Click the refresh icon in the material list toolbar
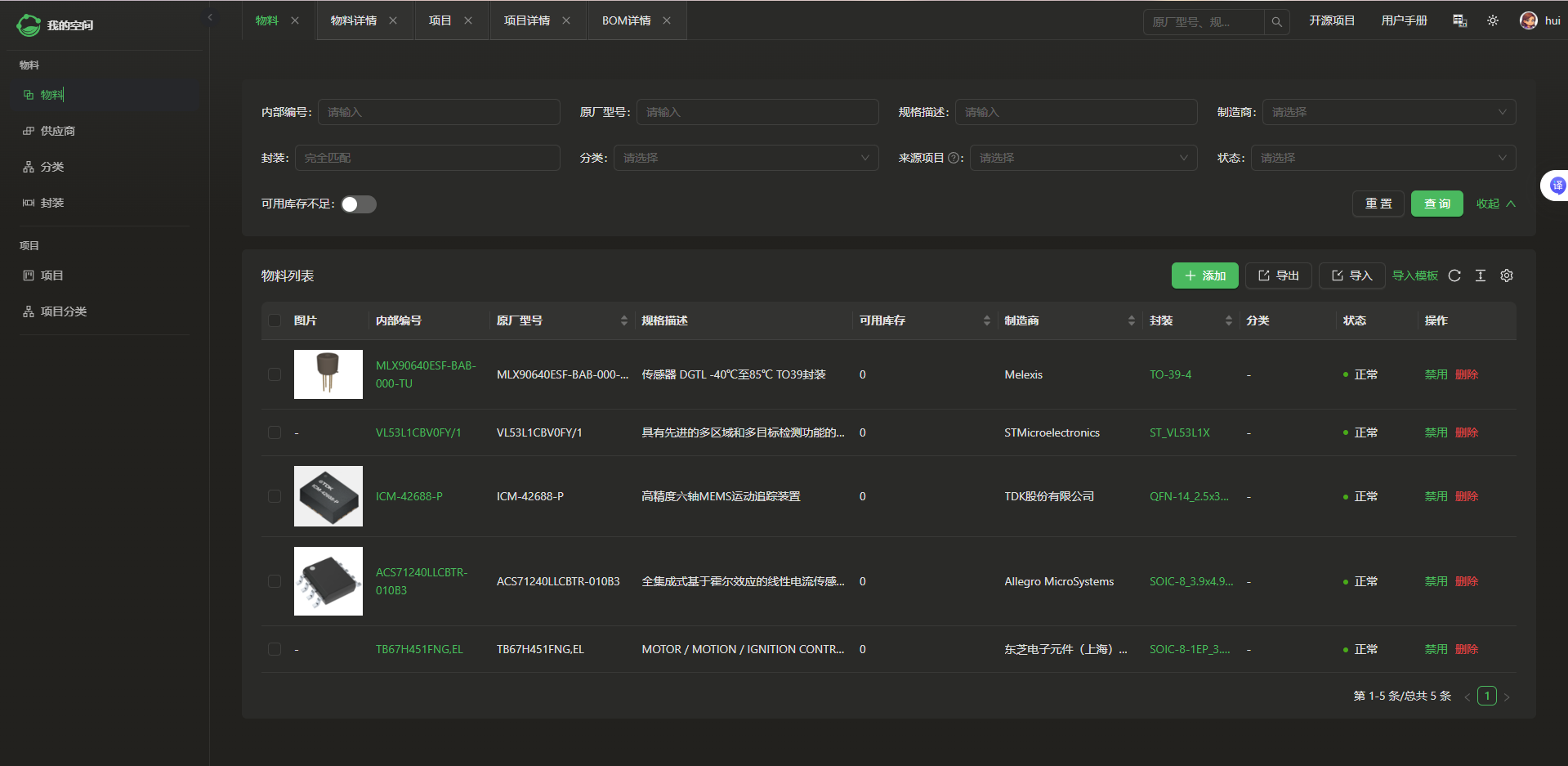Screen dimensions: 1568x766 pyautogui.click(x=1454, y=276)
